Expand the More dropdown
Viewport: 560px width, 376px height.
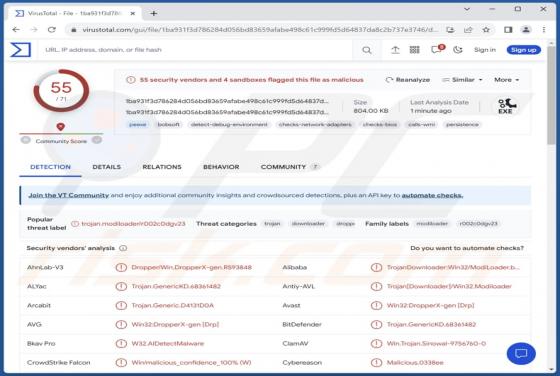tap(506, 80)
